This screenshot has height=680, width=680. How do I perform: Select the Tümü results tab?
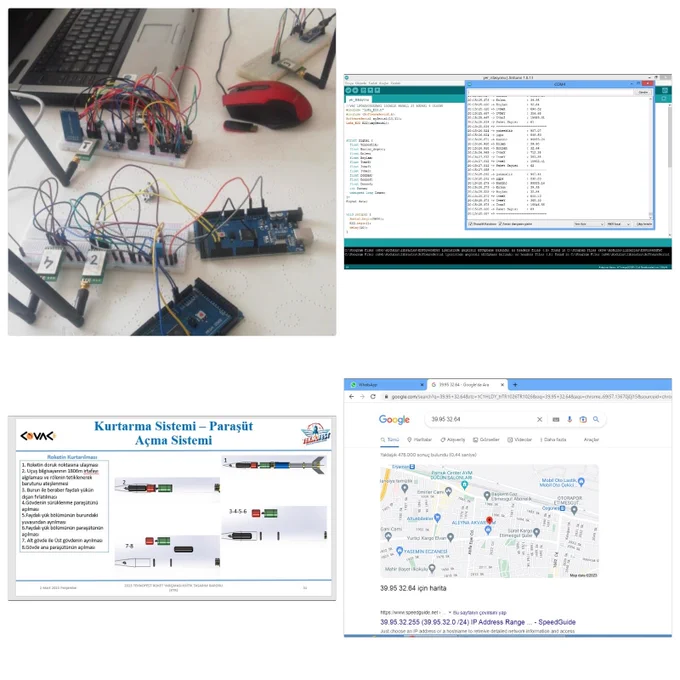(x=389, y=440)
